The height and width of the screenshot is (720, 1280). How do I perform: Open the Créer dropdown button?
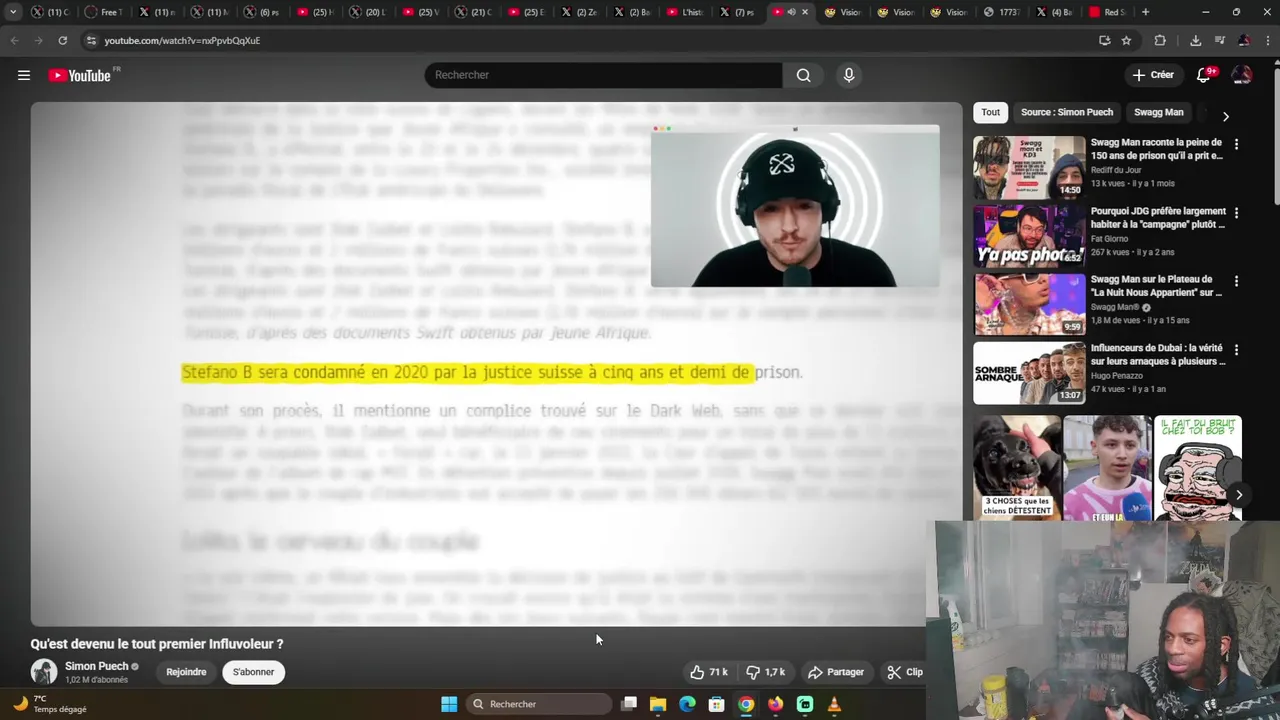[x=1153, y=75]
